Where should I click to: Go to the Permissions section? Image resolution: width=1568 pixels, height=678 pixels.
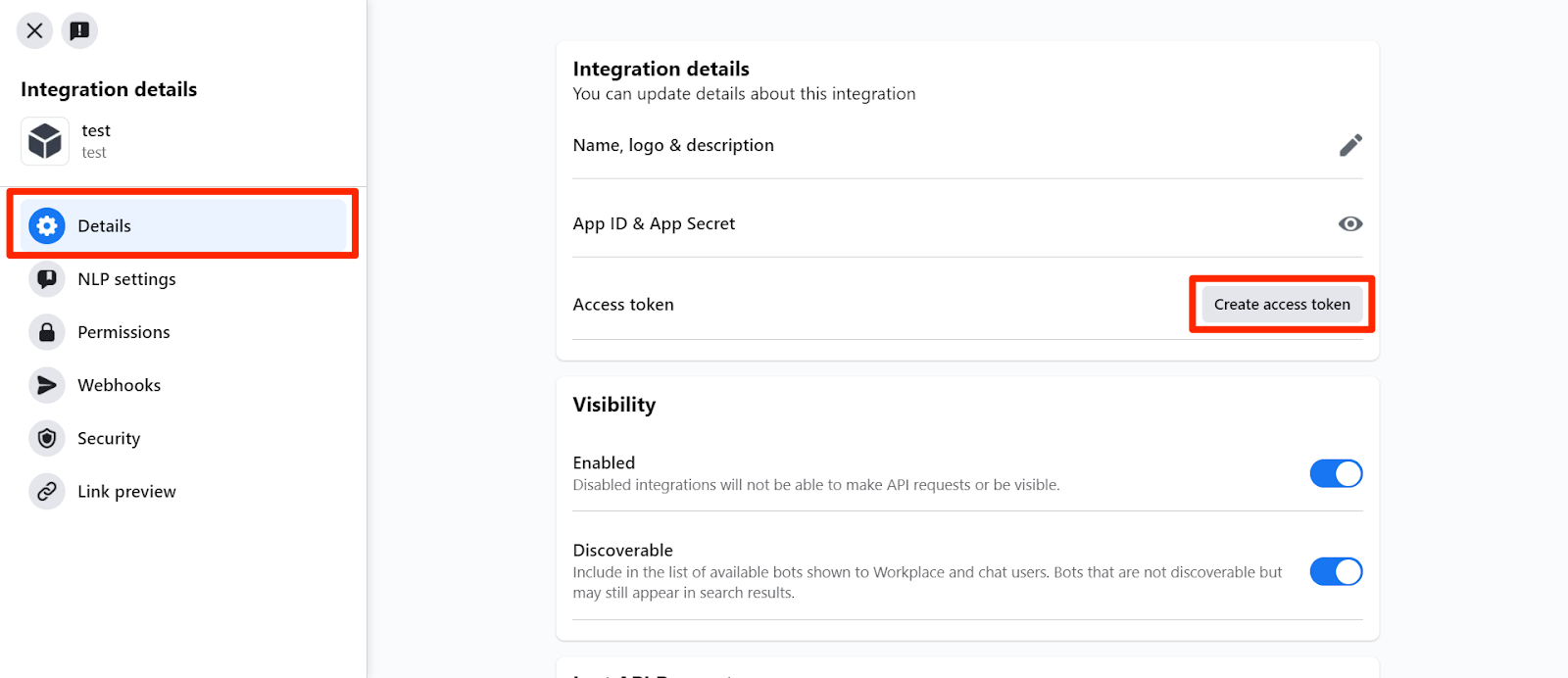click(123, 332)
